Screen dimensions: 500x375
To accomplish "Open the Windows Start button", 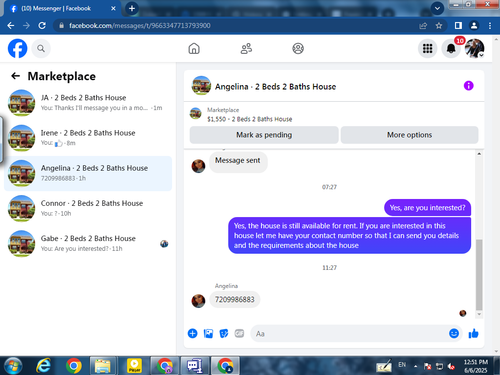I will [13, 366].
